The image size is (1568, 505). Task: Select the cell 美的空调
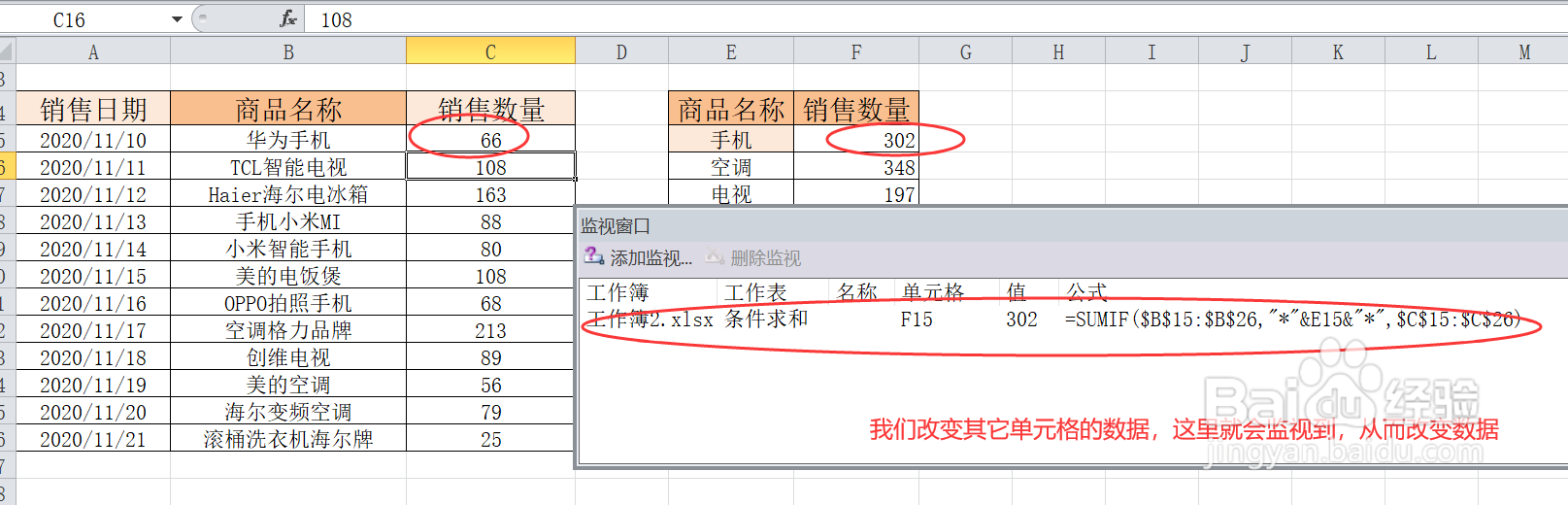pos(288,385)
